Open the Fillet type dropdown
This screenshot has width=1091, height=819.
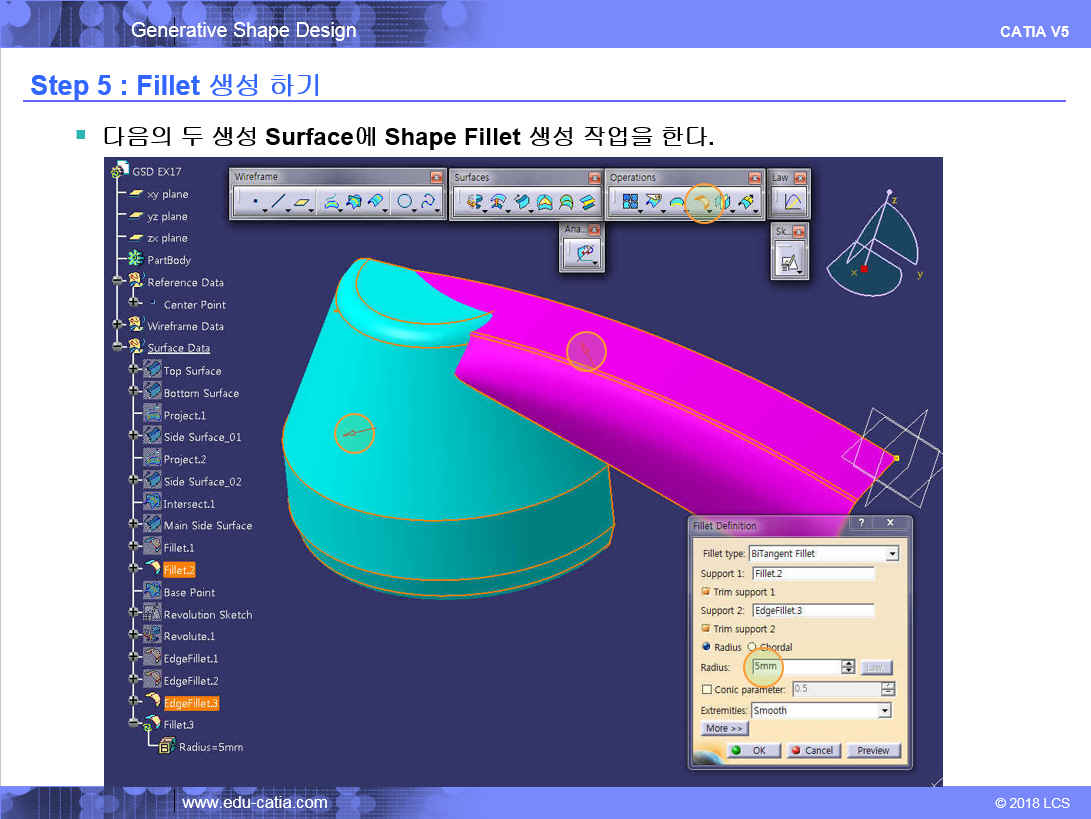pyautogui.click(x=892, y=554)
